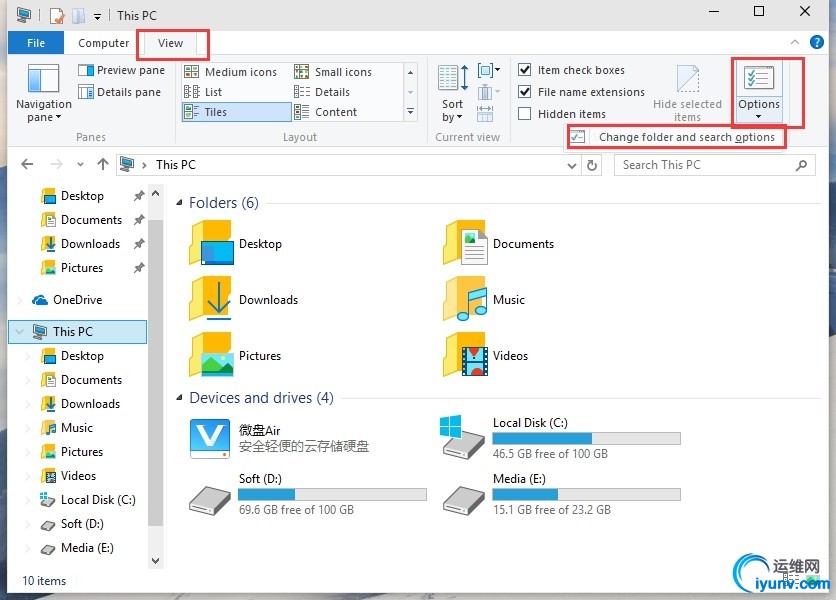Open Local Disk (C:) drive tile
The width and height of the screenshot is (836, 600).
point(560,438)
